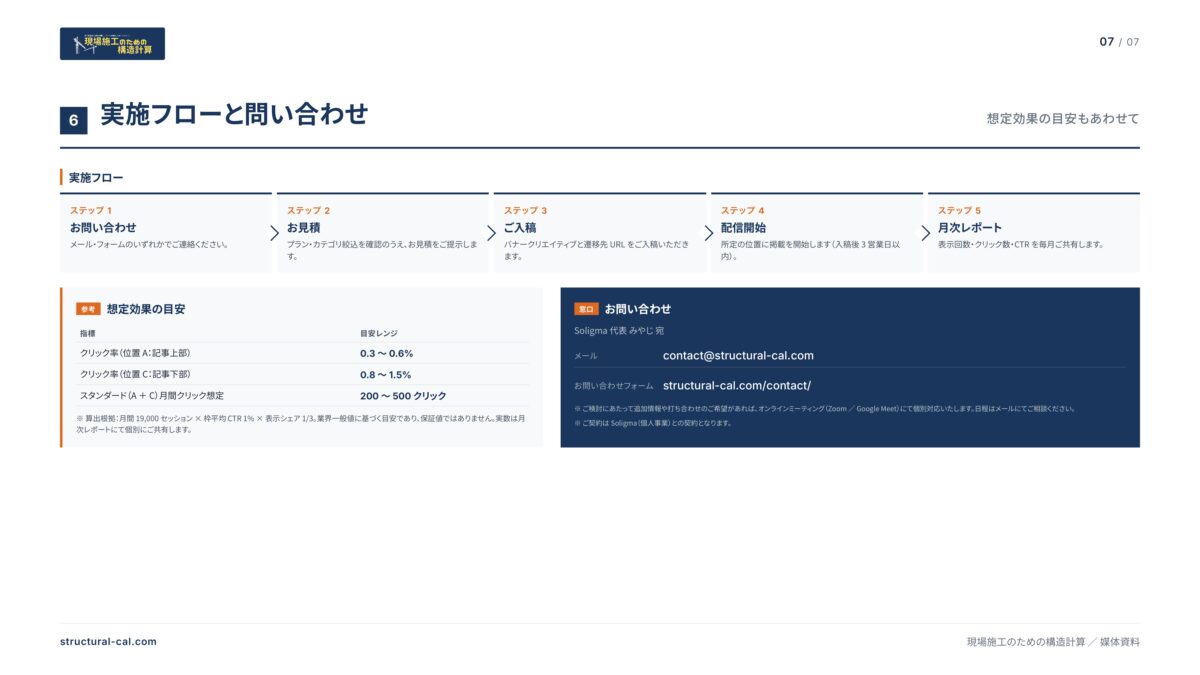The height and width of the screenshot is (675, 1200).
Task: Select the ステップ 5 月次レポート card
Action: (x=1034, y=232)
